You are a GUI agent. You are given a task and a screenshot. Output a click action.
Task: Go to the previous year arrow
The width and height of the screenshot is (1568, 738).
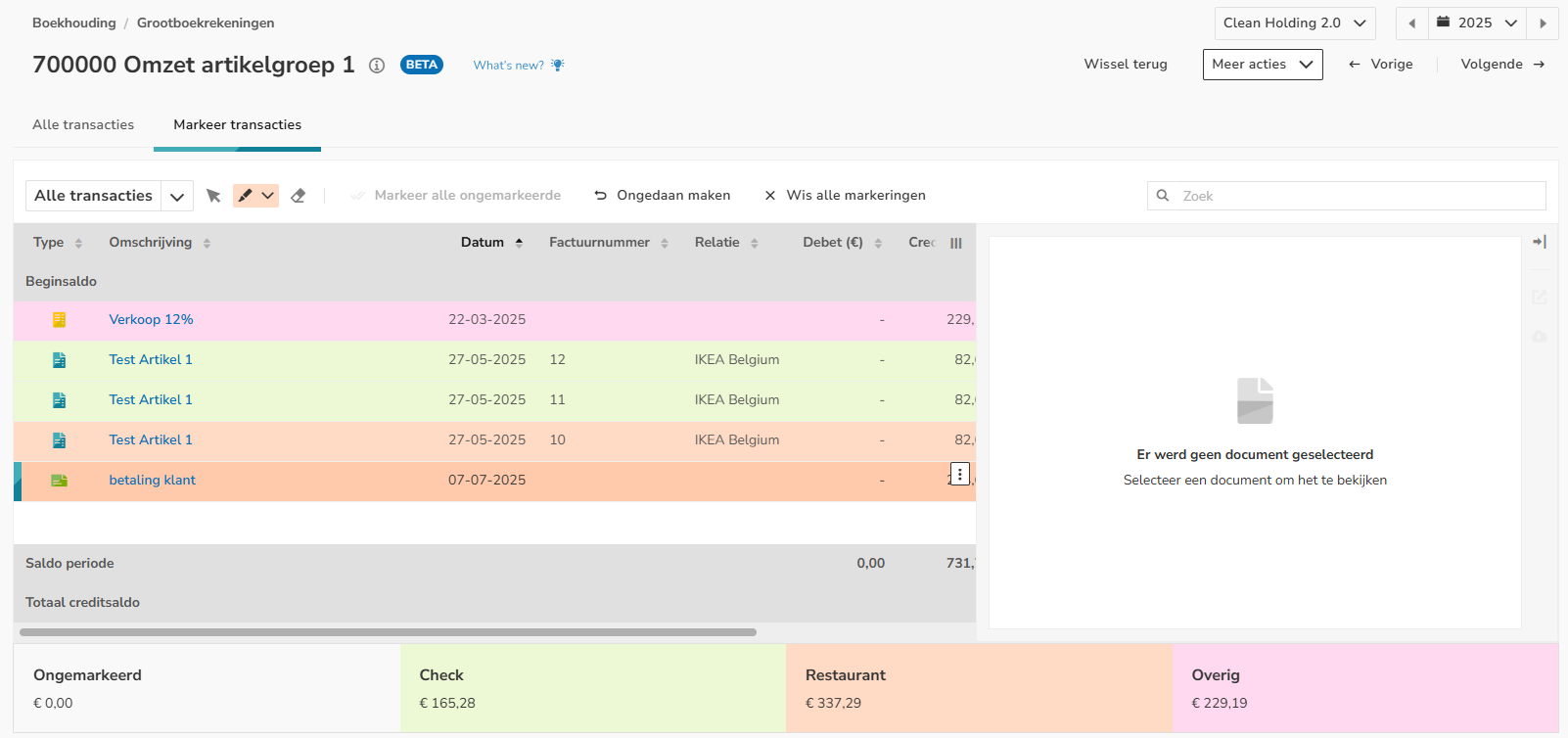(1411, 23)
